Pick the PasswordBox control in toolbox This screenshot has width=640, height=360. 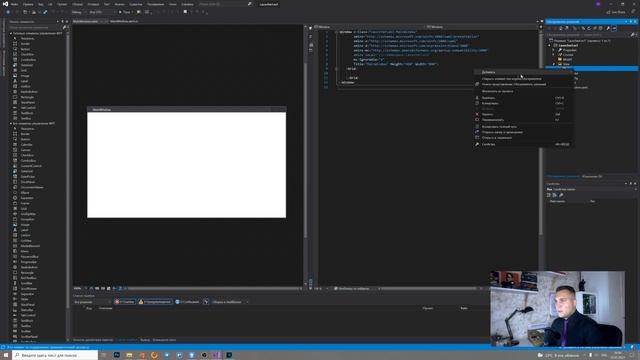coord(29,256)
